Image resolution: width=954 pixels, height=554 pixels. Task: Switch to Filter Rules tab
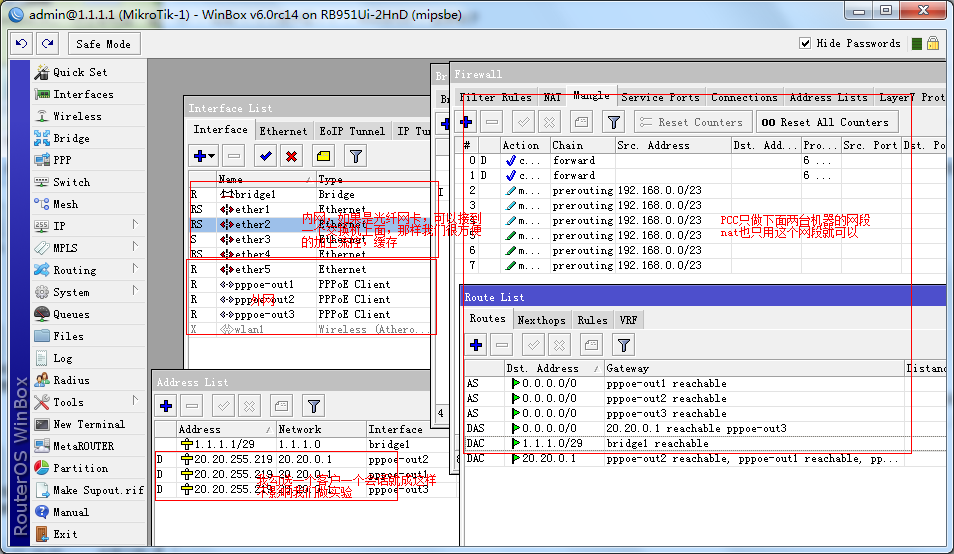click(x=495, y=97)
